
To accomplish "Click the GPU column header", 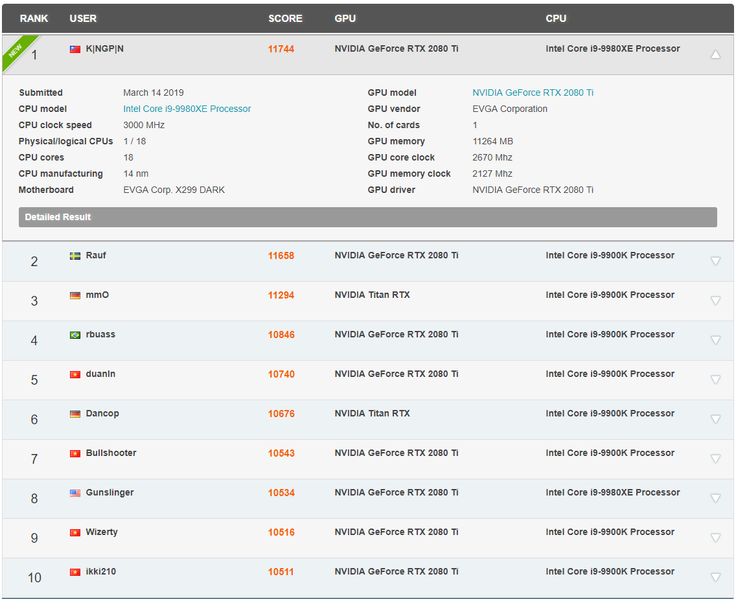I will click(x=345, y=19).
